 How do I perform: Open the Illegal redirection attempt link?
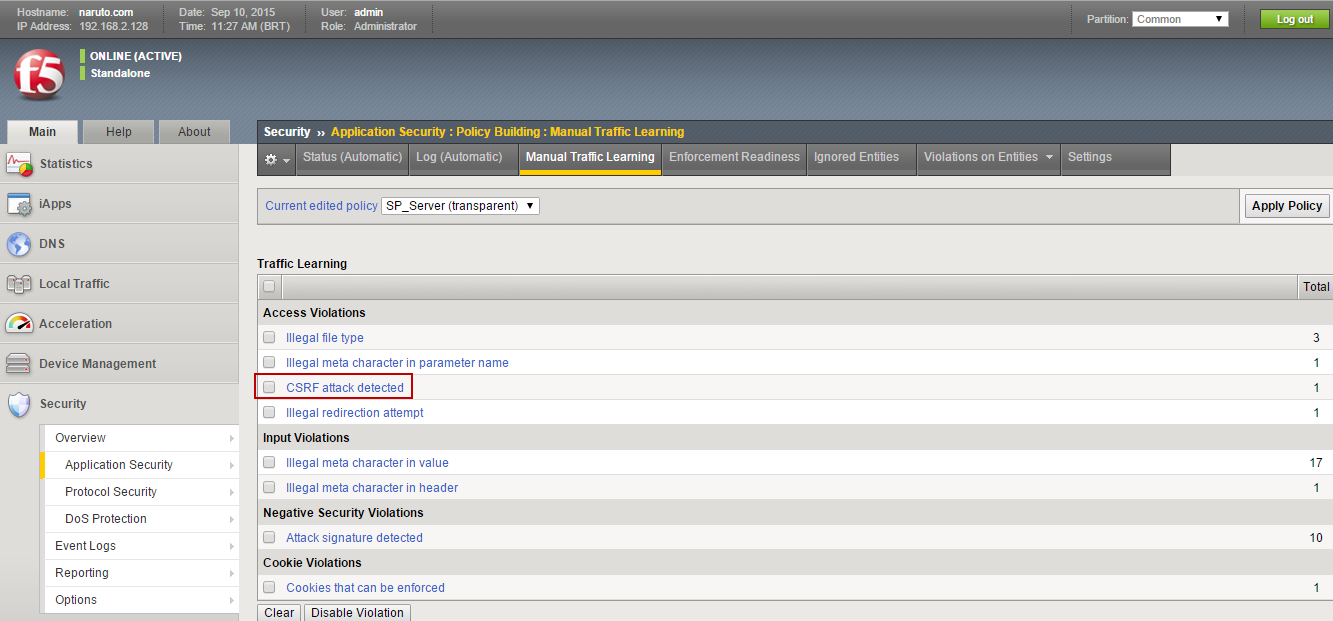(354, 413)
